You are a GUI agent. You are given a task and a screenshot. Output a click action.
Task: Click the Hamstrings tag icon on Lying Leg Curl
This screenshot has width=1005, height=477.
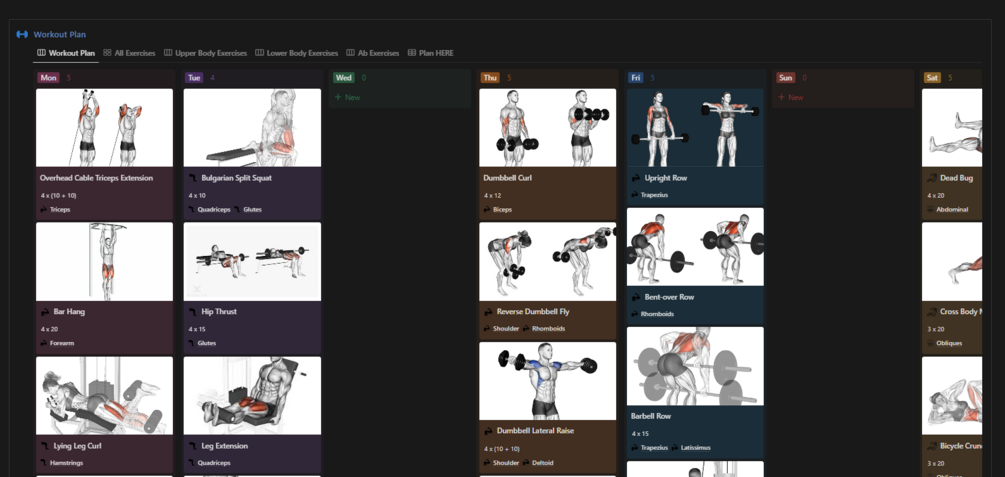click(44, 463)
